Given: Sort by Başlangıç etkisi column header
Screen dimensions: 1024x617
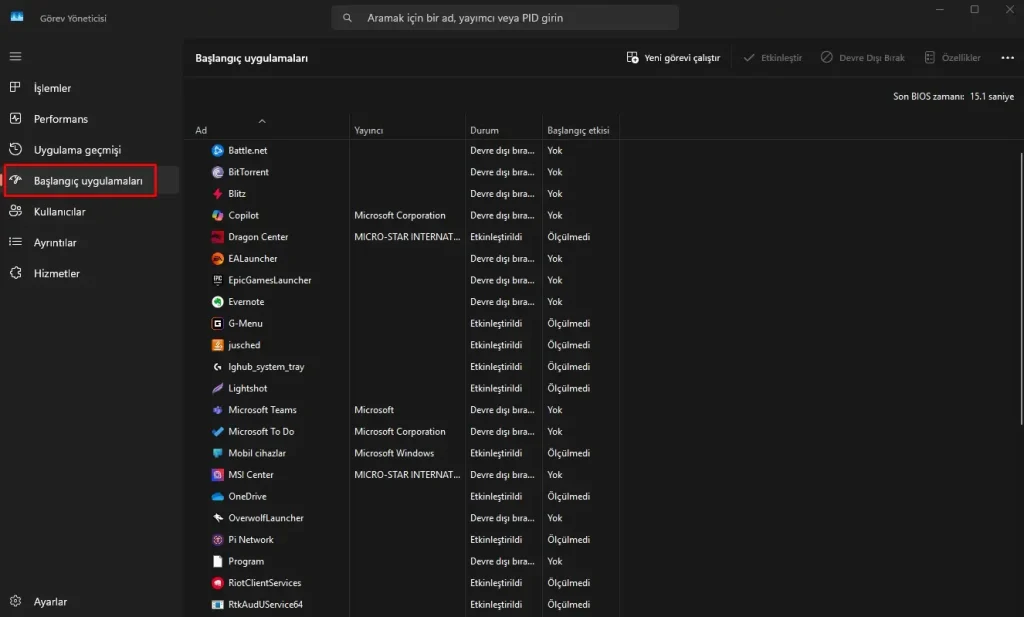Looking at the screenshot, I should [x=581, y=130].
